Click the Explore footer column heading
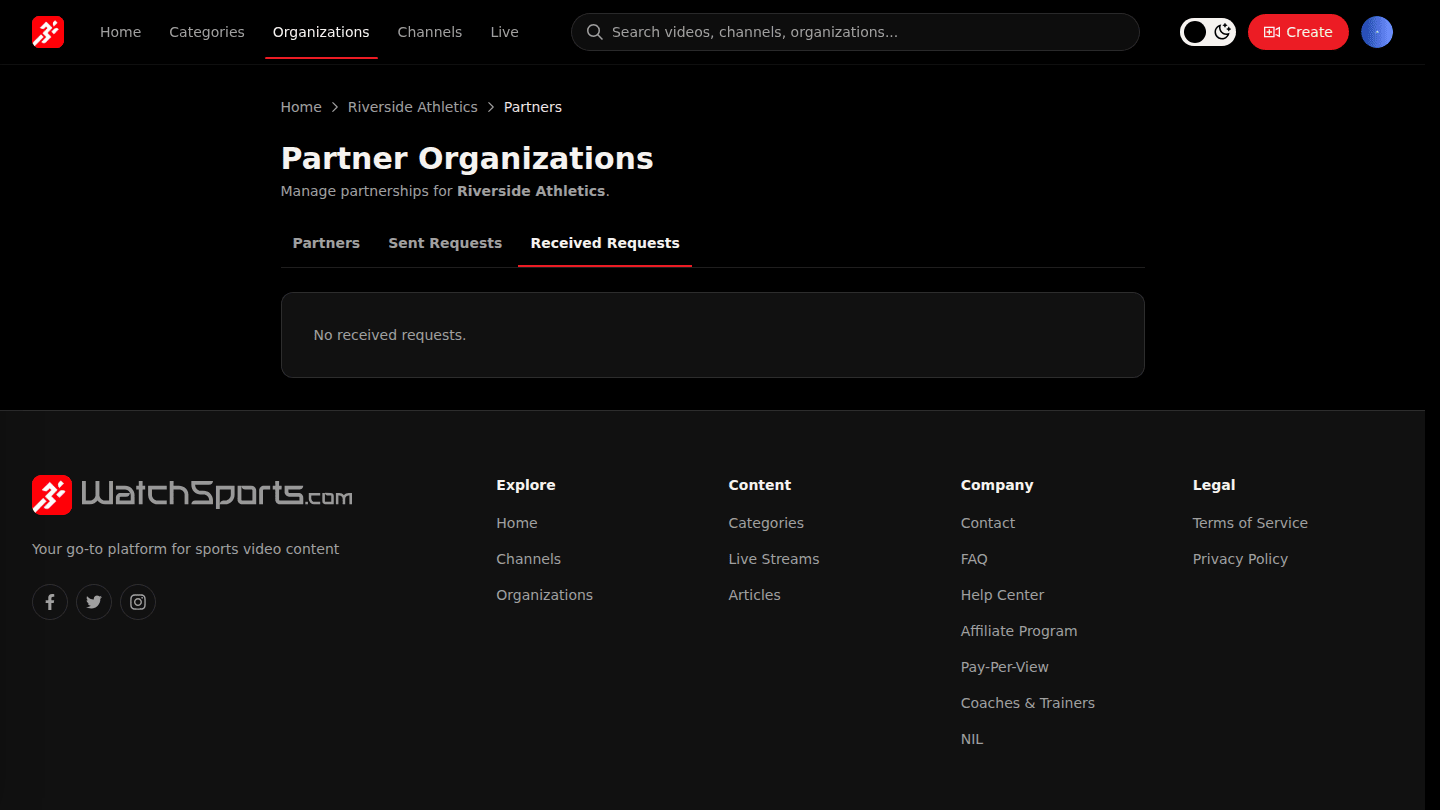Screen dimensions: 1440x810 (x=526, y=485)
